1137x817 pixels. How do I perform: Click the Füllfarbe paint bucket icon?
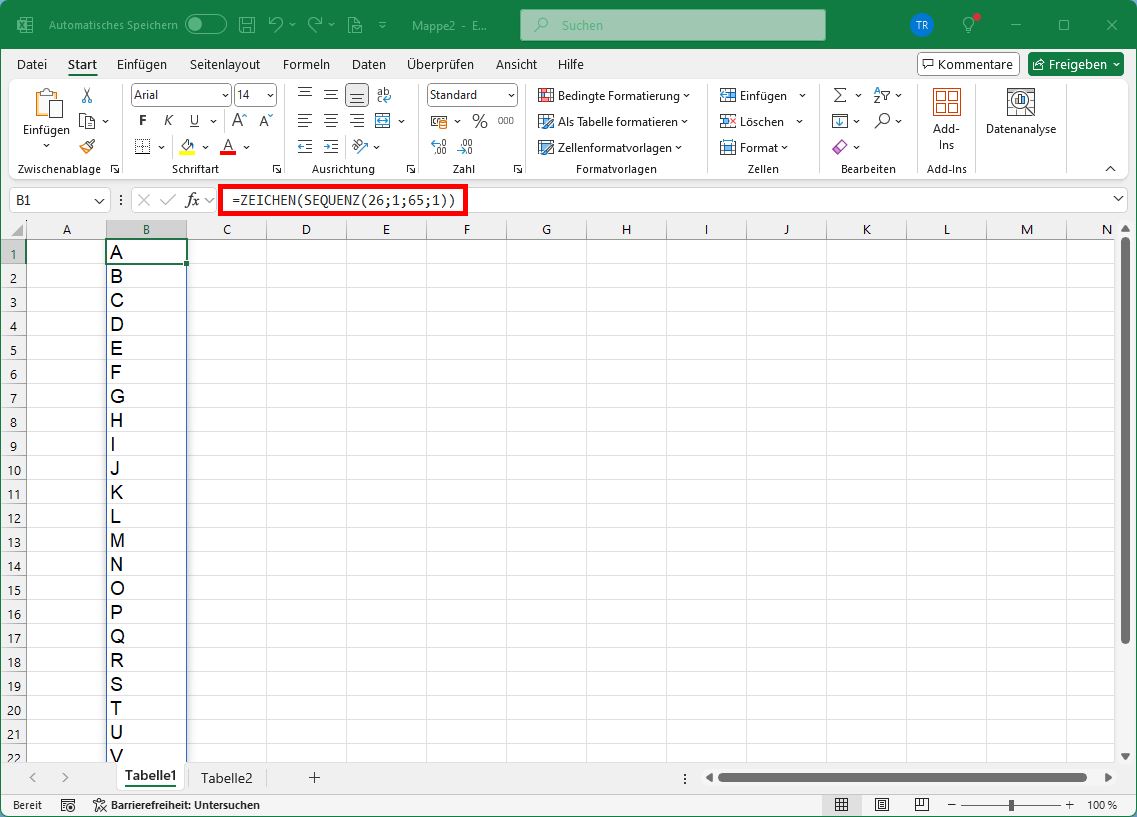pos(188,146)
